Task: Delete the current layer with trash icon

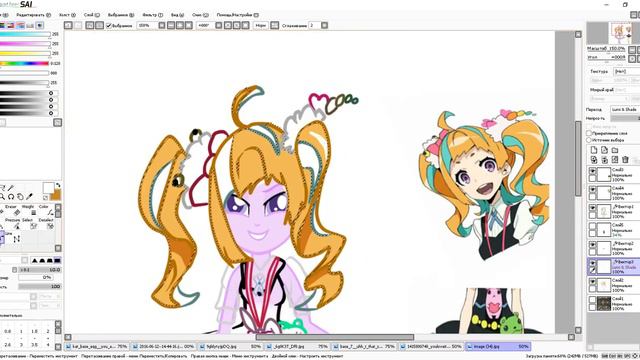Action: click(x=625, y=160)
